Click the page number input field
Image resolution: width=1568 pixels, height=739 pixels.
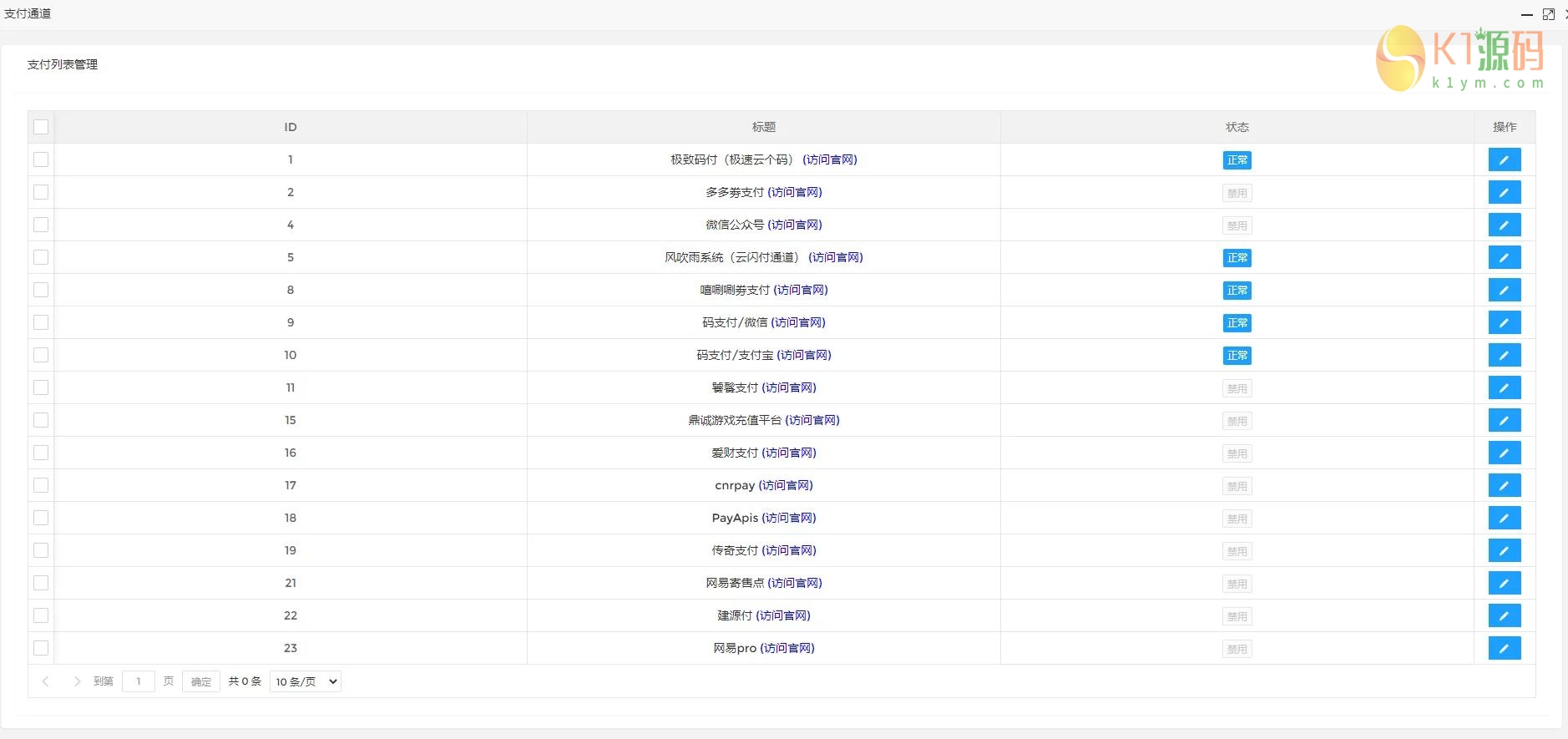click(139, 681)
